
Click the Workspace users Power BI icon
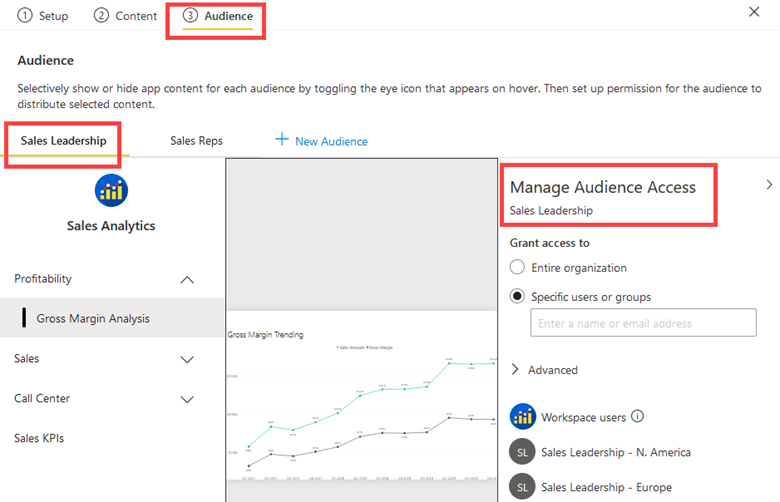click(x=522, y=417)
